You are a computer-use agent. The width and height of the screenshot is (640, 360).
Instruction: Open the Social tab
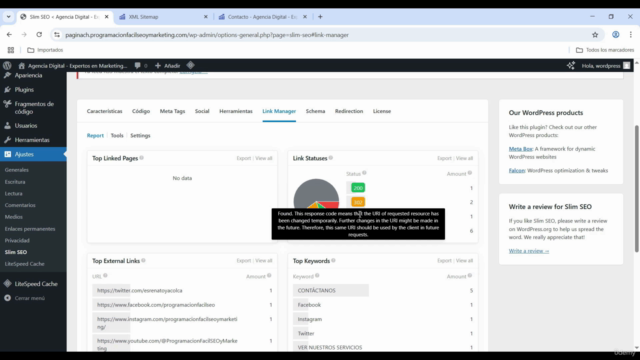202,111
